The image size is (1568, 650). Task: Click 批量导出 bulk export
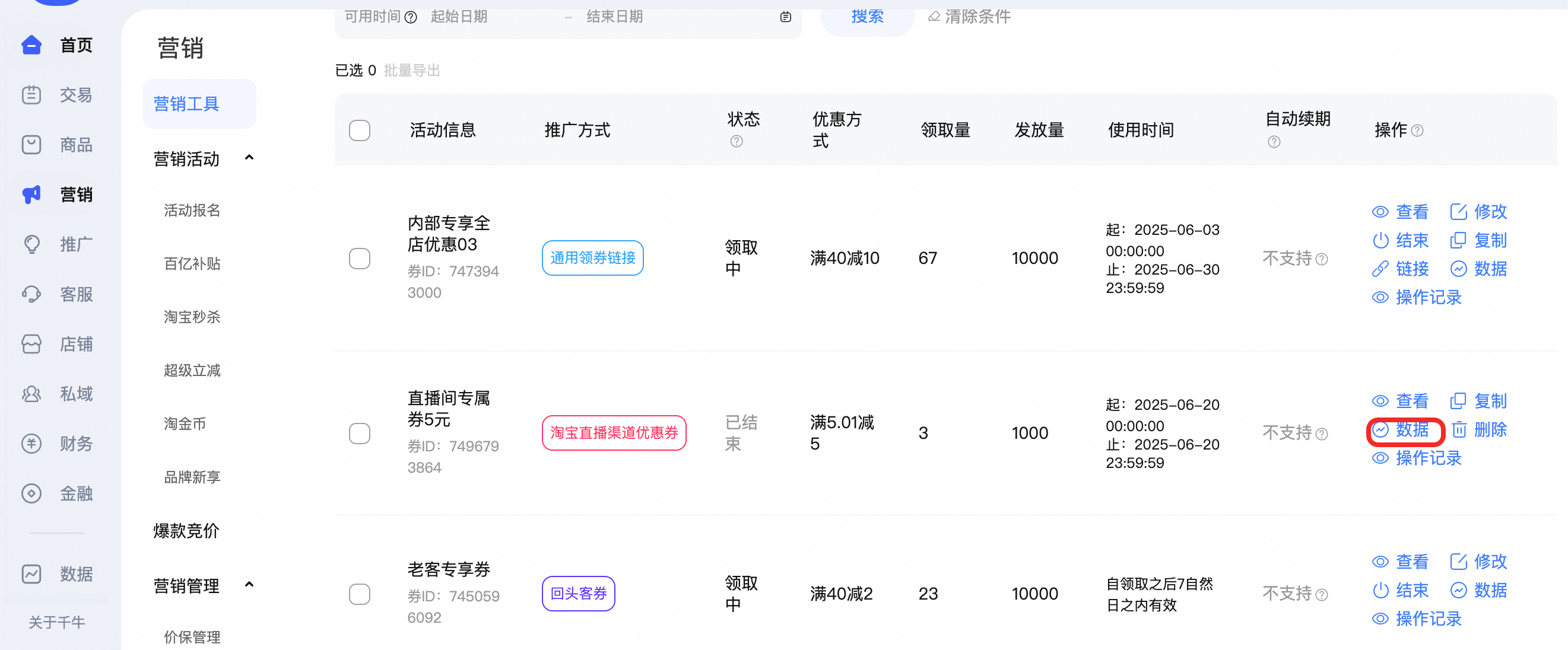click(412, 71)
